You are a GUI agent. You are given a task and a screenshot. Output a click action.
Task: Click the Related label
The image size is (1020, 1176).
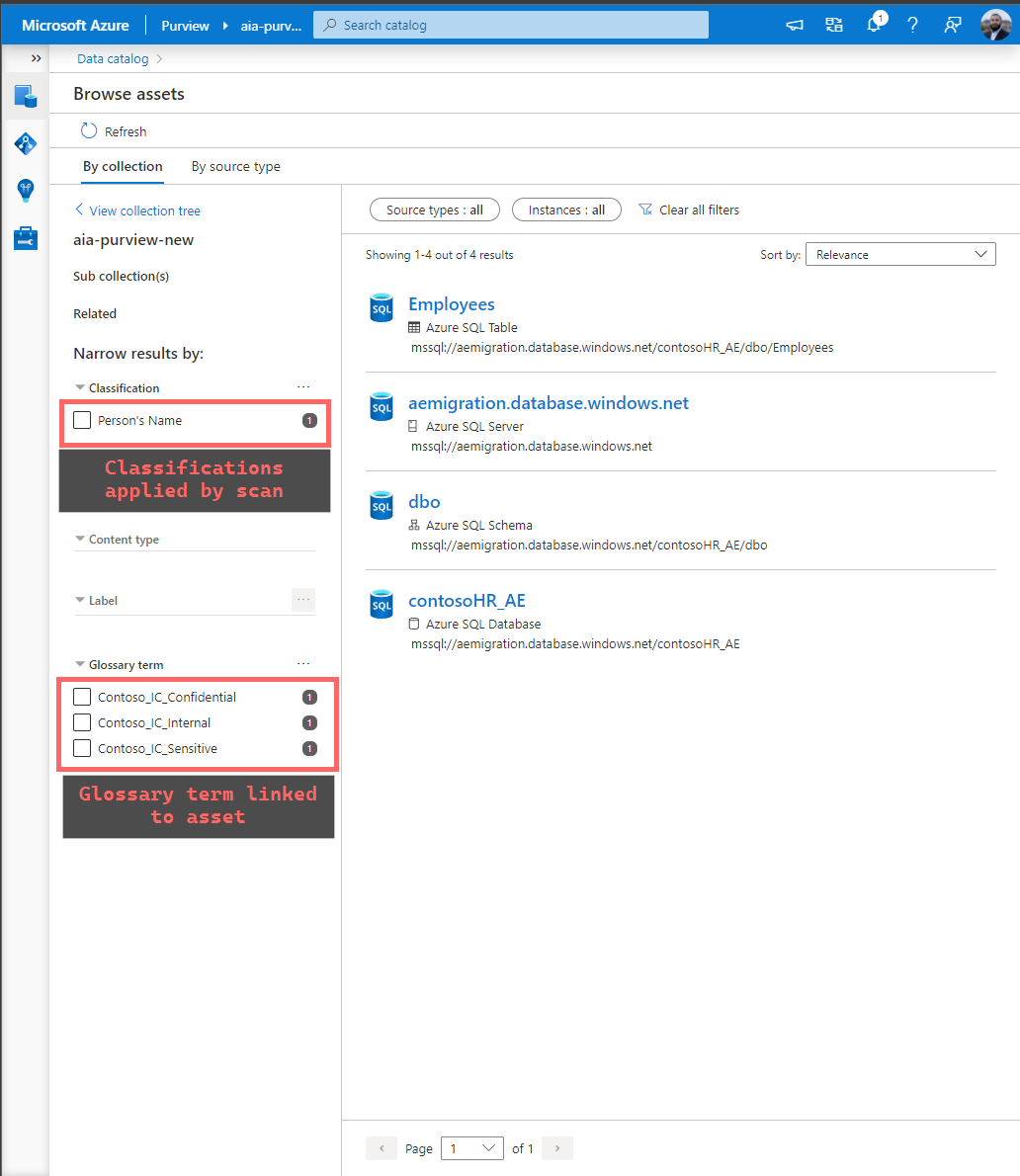tap(95, 313)
